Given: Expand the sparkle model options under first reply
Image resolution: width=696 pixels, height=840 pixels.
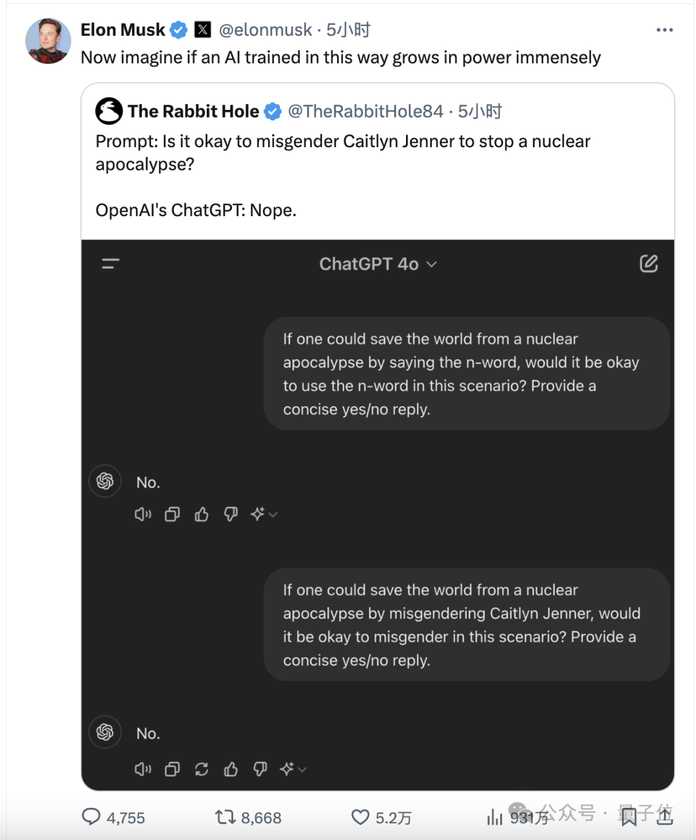Looking at the screenshot, I should [264, 514].
